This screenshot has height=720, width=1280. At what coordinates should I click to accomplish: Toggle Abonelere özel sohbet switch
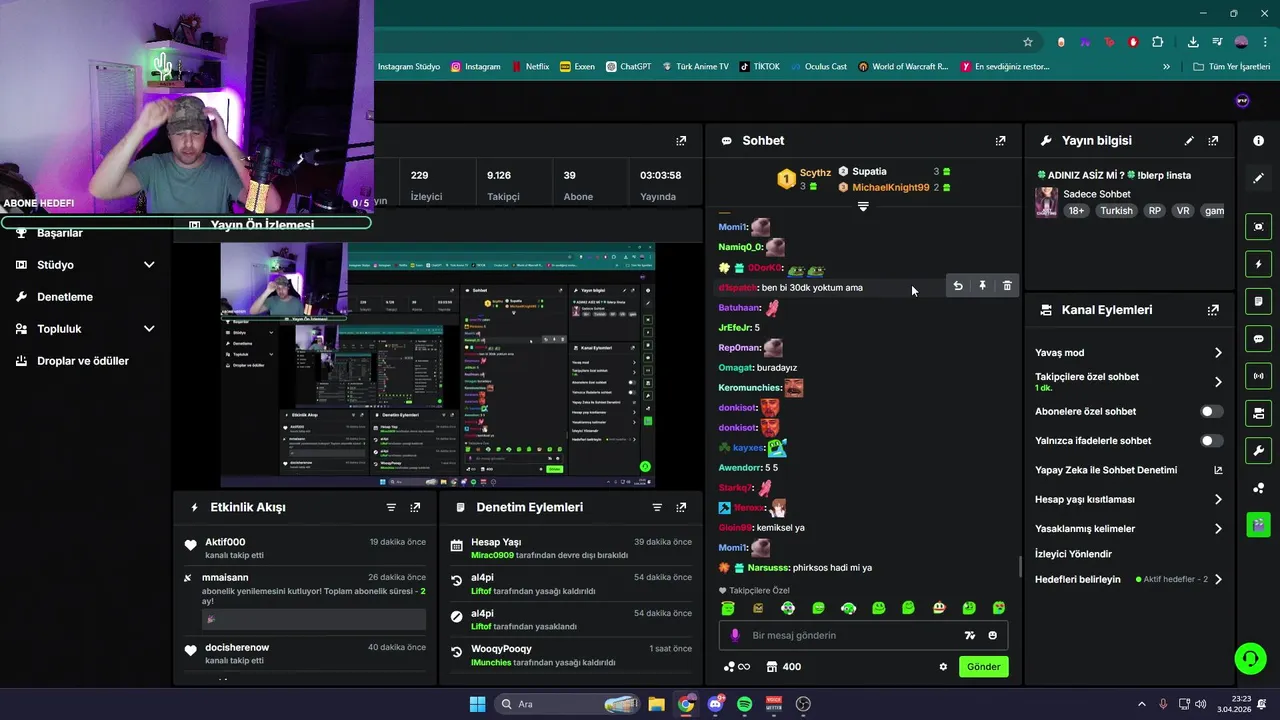(1211, 411)
